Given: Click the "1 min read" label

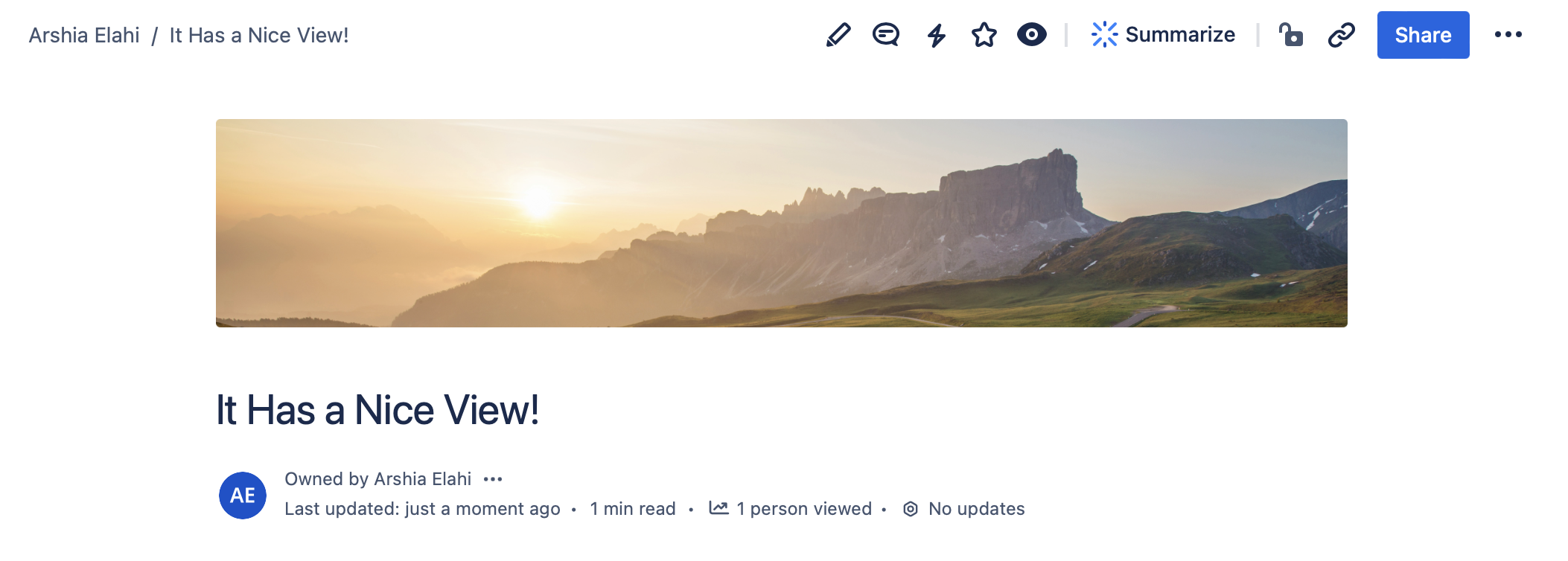Looking at the screenshot, I should 633,509.
